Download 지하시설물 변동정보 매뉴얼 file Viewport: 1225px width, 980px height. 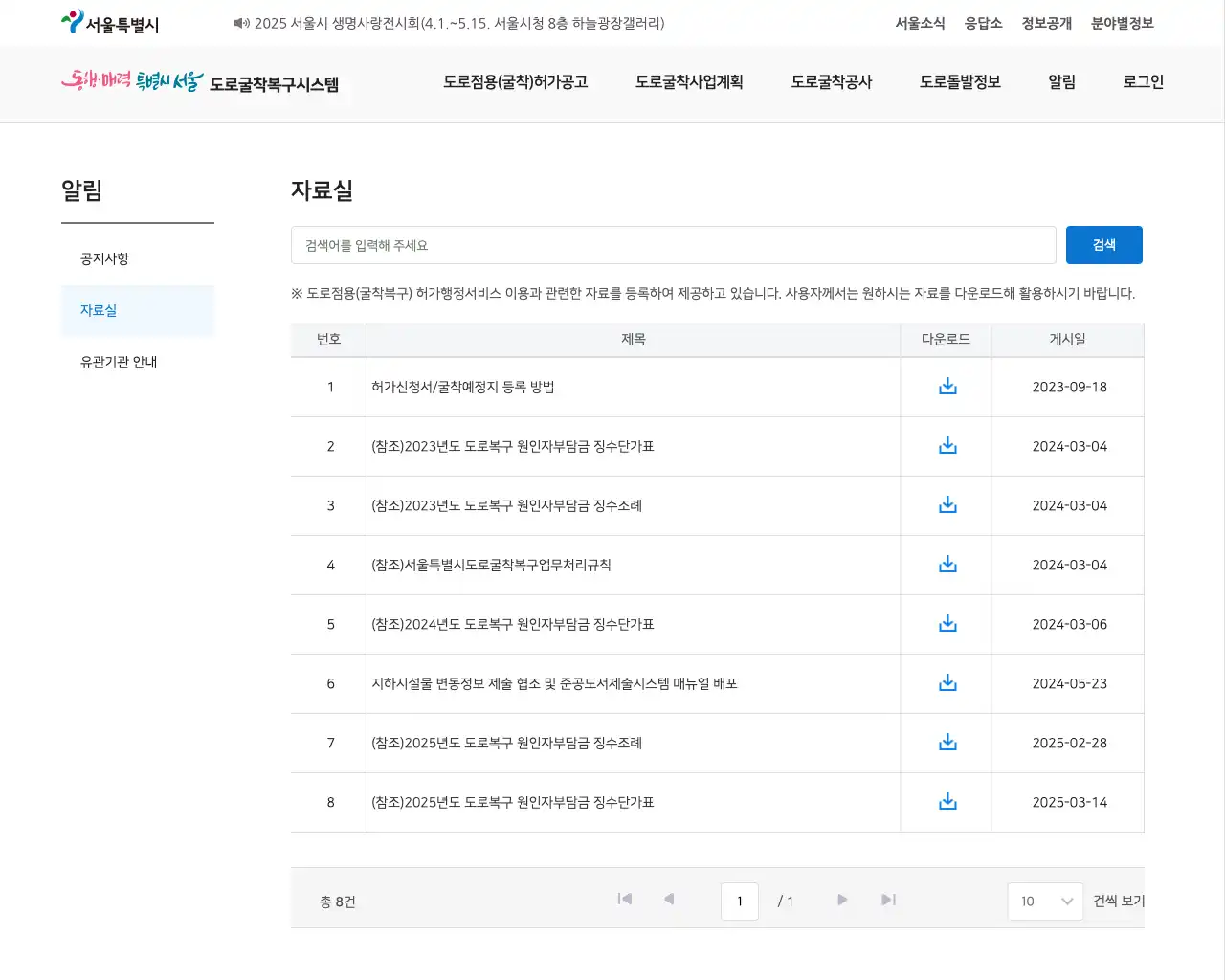[x=947, y=683]
